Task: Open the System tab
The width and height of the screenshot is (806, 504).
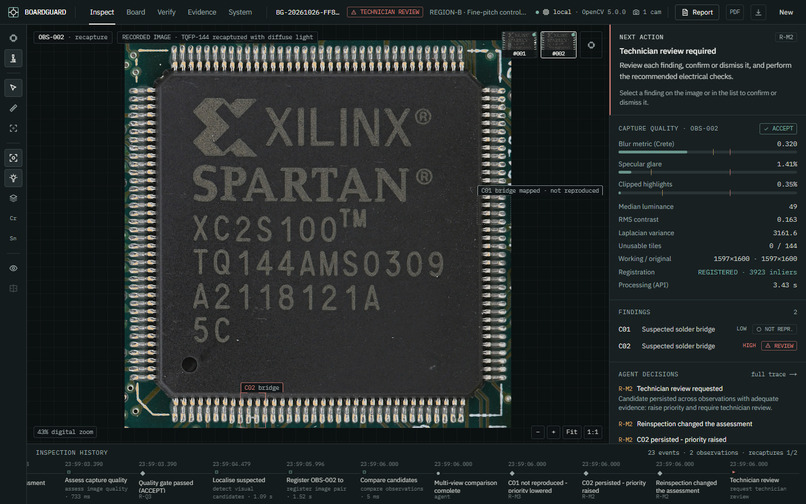Action: point(240,12)
